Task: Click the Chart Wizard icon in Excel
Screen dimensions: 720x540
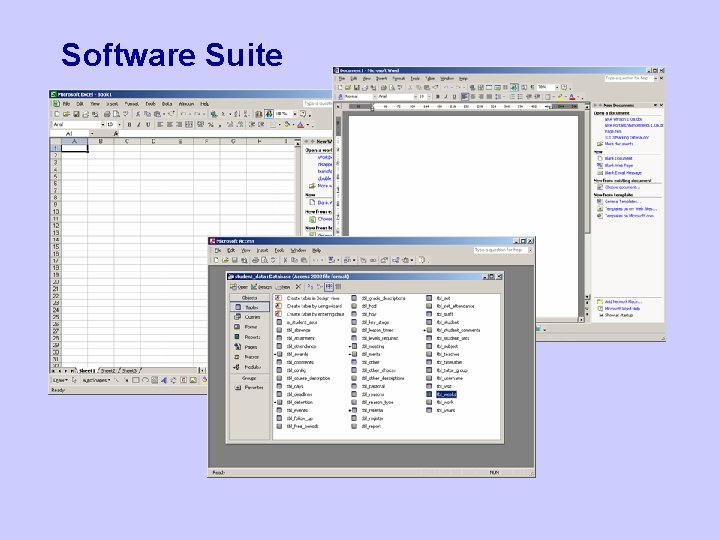Action: pyautogui.click(x=259, y=114)
